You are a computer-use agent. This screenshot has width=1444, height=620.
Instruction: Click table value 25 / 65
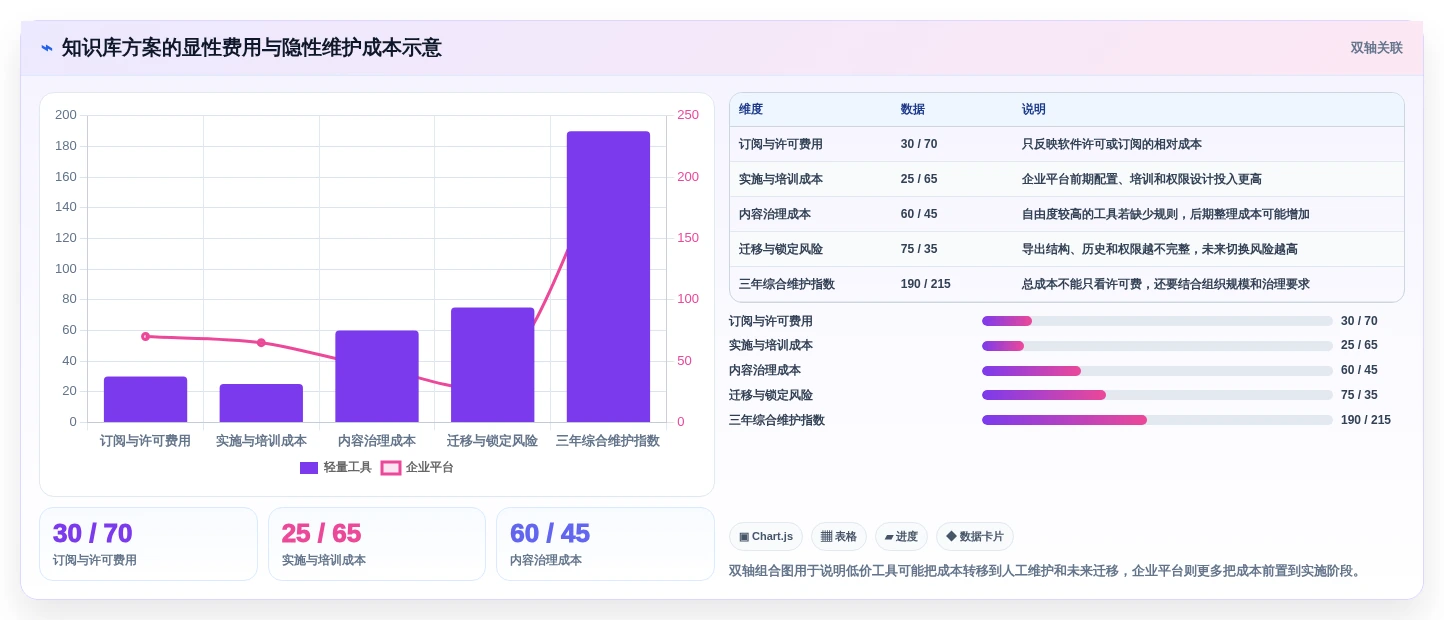click(919, 179)
